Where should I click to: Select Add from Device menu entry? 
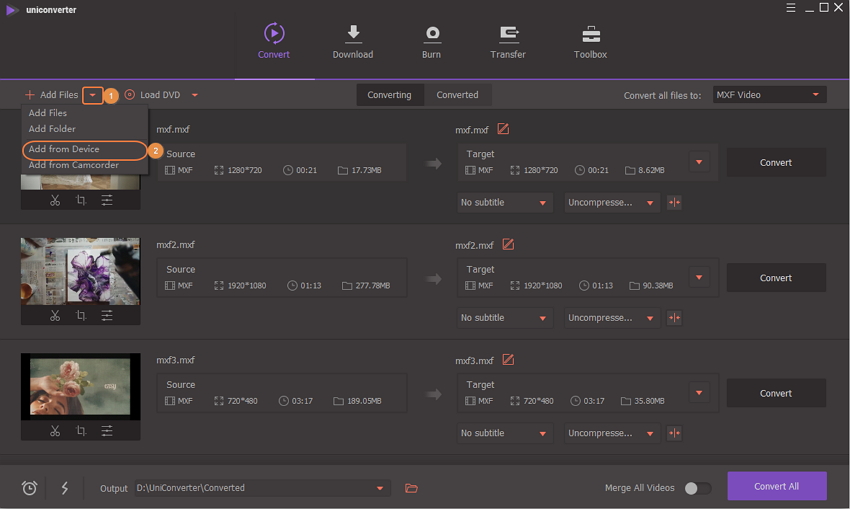click(64, 149)
